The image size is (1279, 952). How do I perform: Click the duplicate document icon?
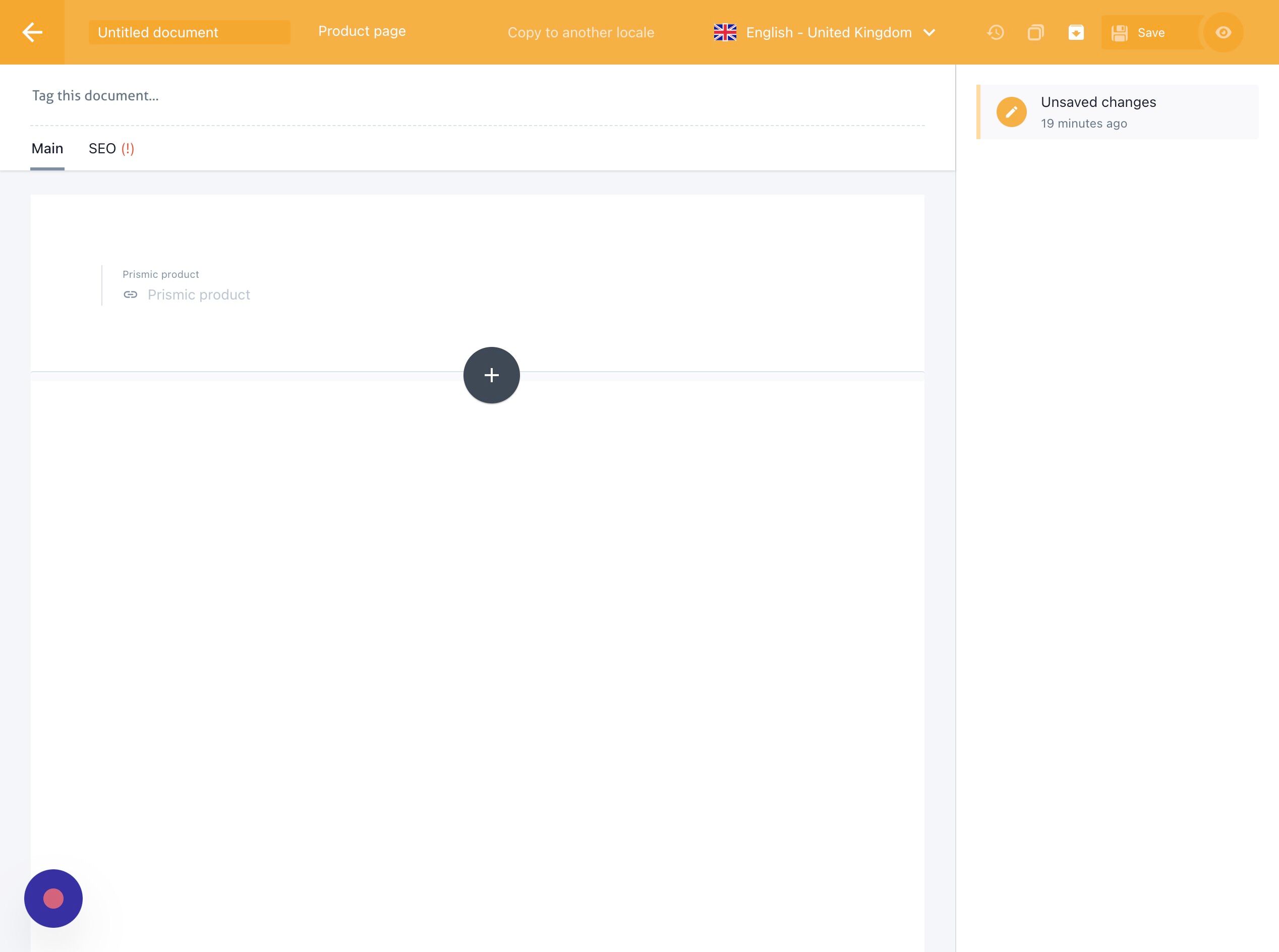[x=1036, y=32]
